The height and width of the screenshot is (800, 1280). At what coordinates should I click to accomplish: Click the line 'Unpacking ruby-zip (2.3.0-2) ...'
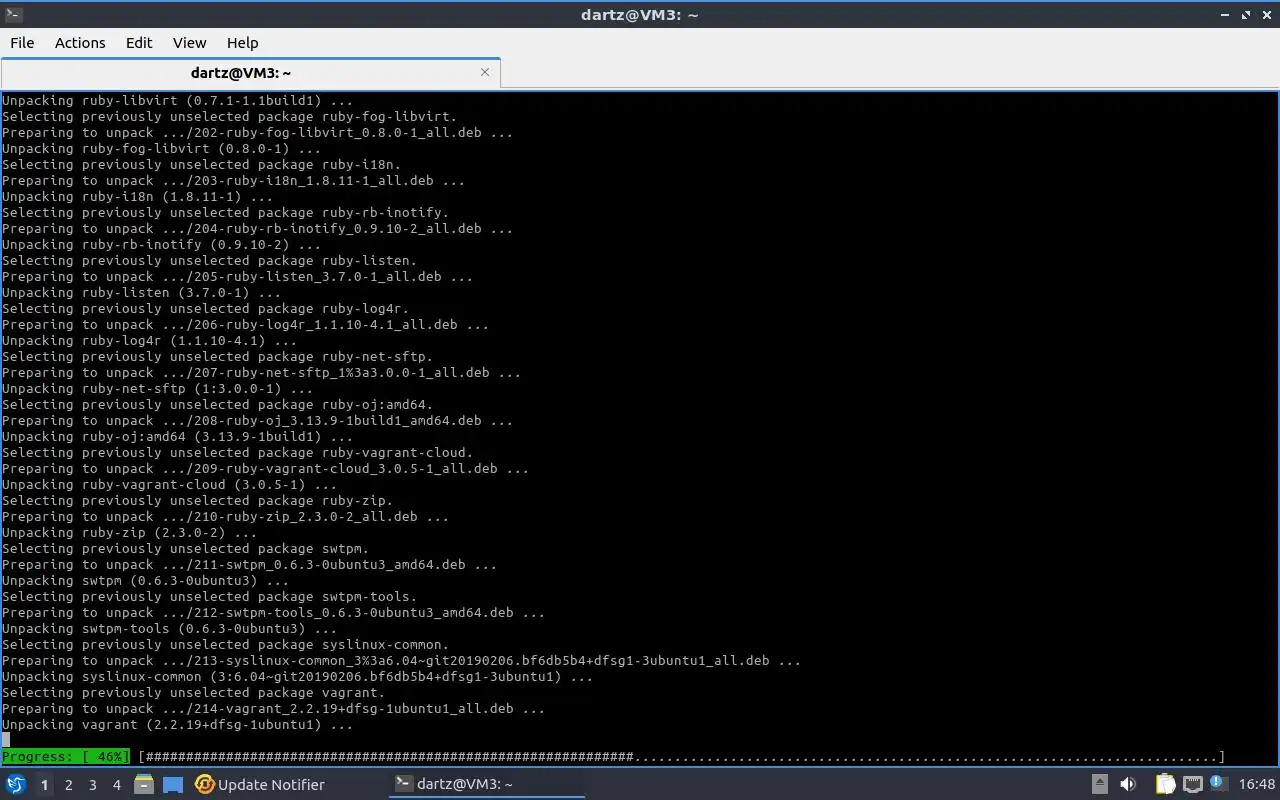pos(130,533)
